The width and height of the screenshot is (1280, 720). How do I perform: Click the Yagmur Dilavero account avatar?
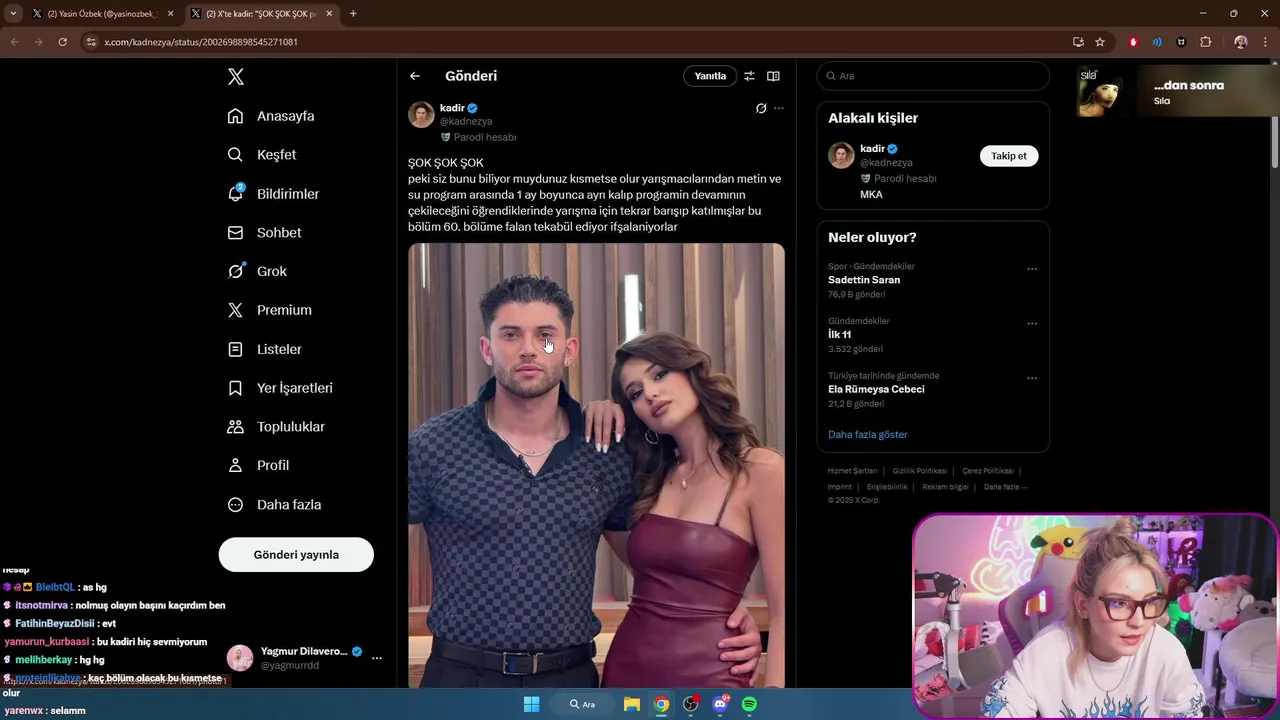[x=240, y=658]
